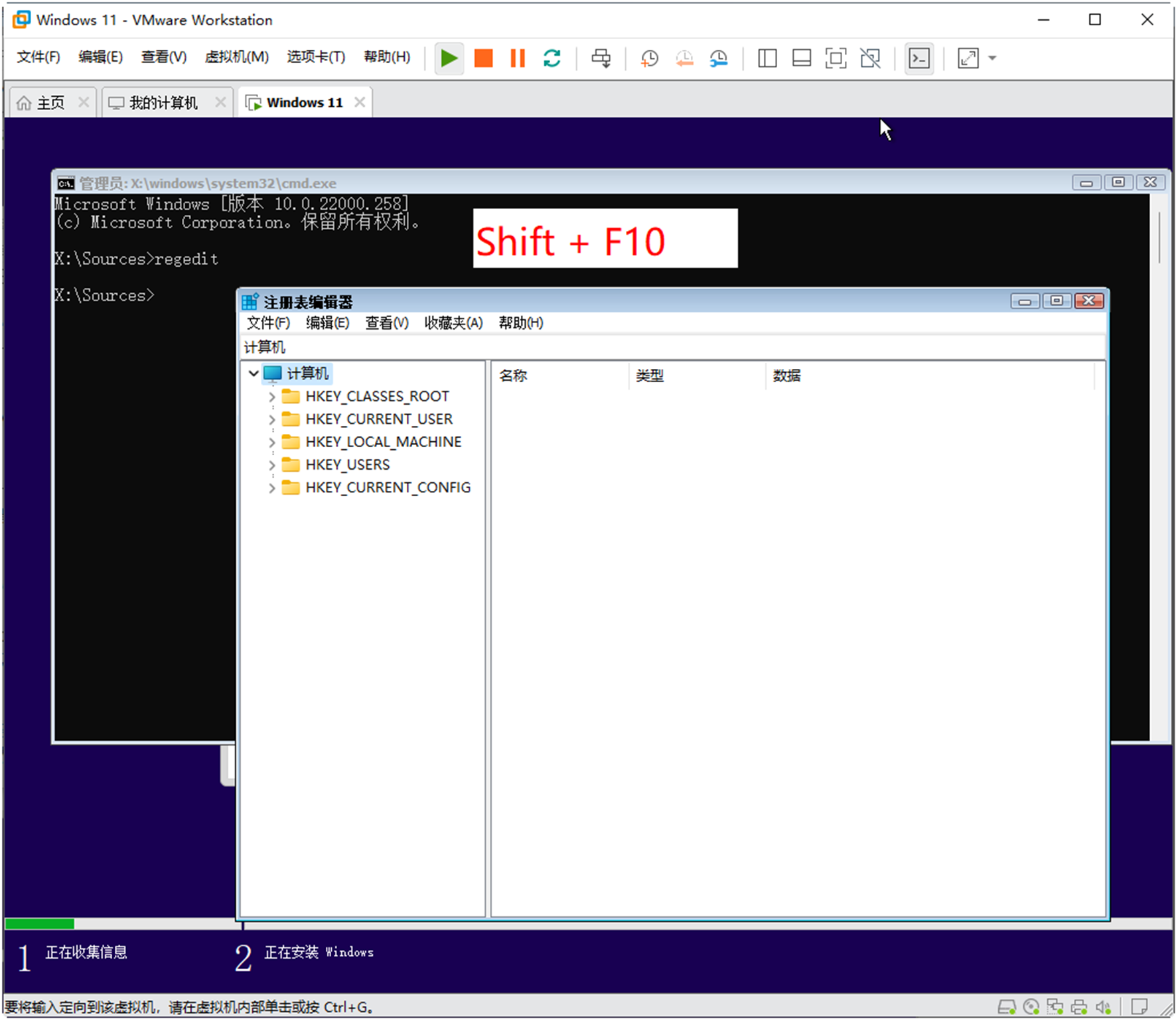Close the 我的计算机 tab
This screenshot has height=1019, width=1176.
[221, 102]
